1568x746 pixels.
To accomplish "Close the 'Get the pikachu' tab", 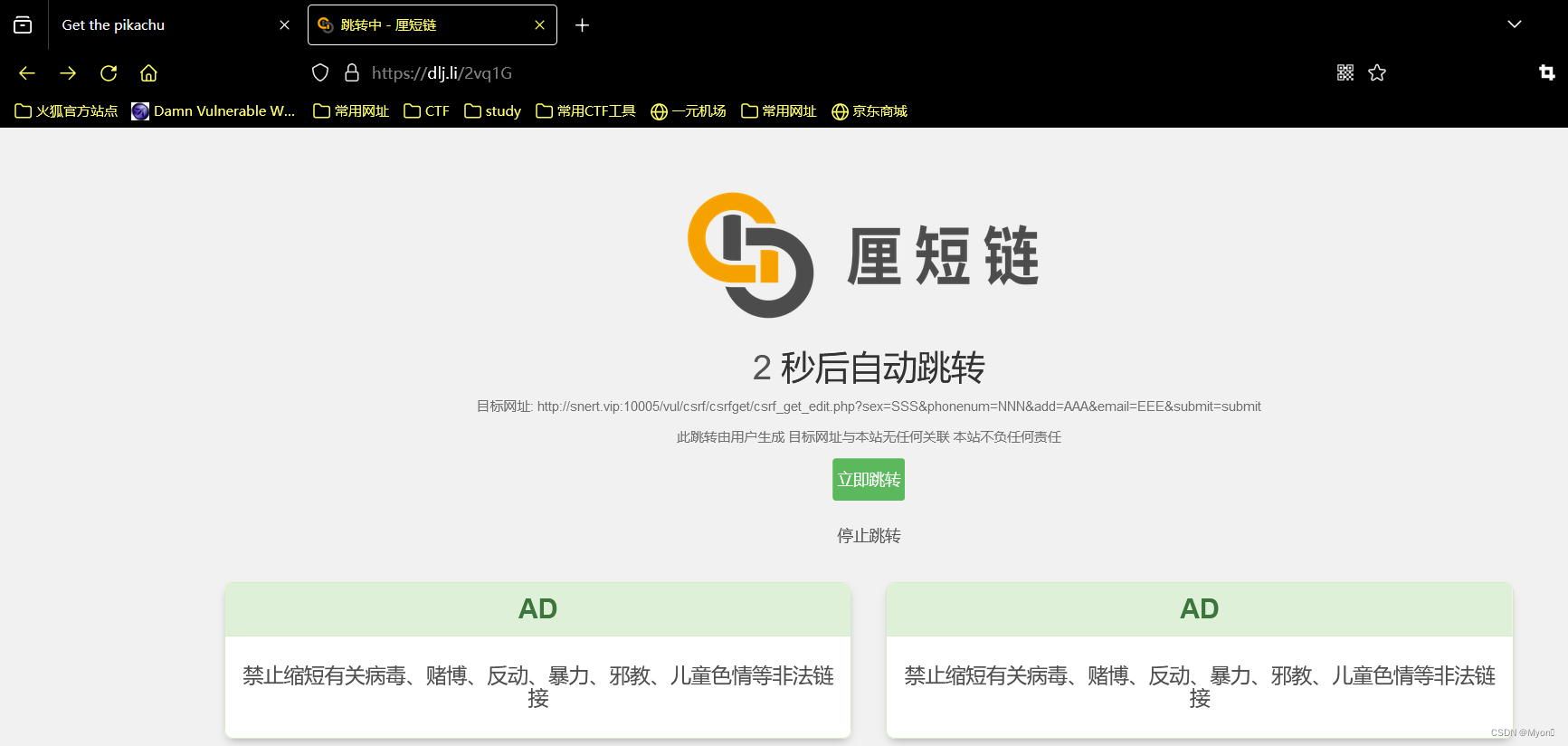I will pyautogui.click(x=284, y=25).
